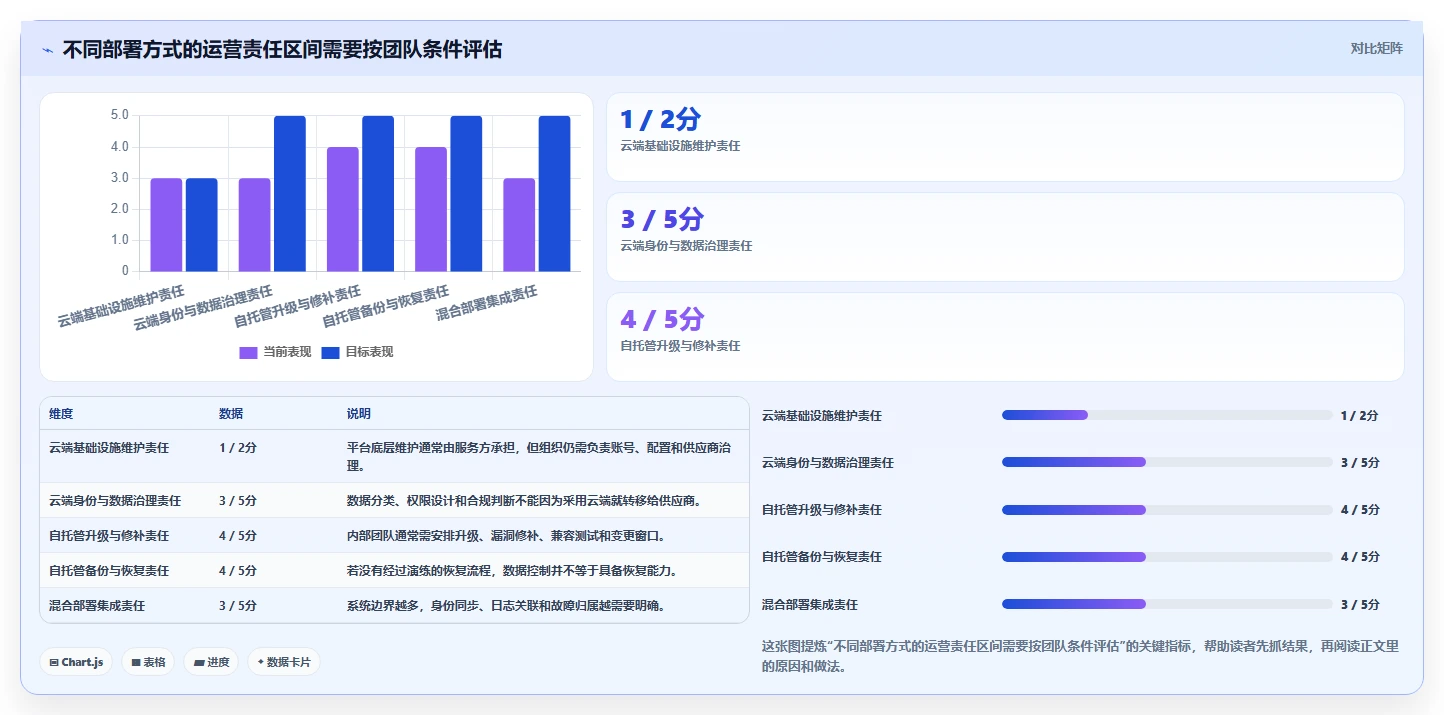Open the 4 / 5分 data card
Viewport: 1444px width, 715px height.
tap(1005, 337)
